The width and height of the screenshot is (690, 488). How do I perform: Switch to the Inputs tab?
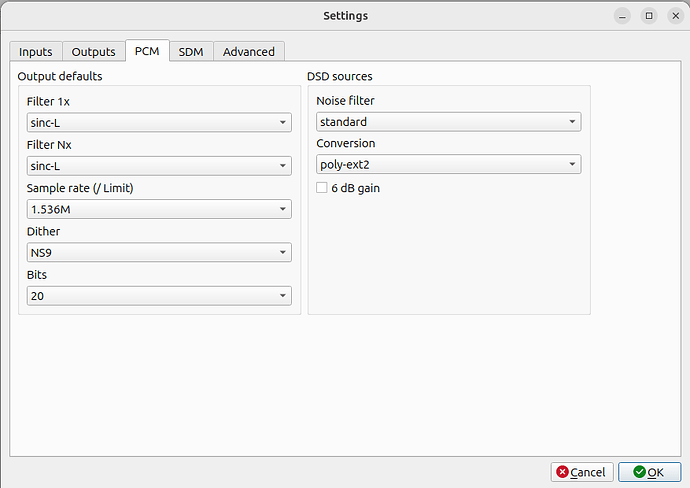[36, 51]
